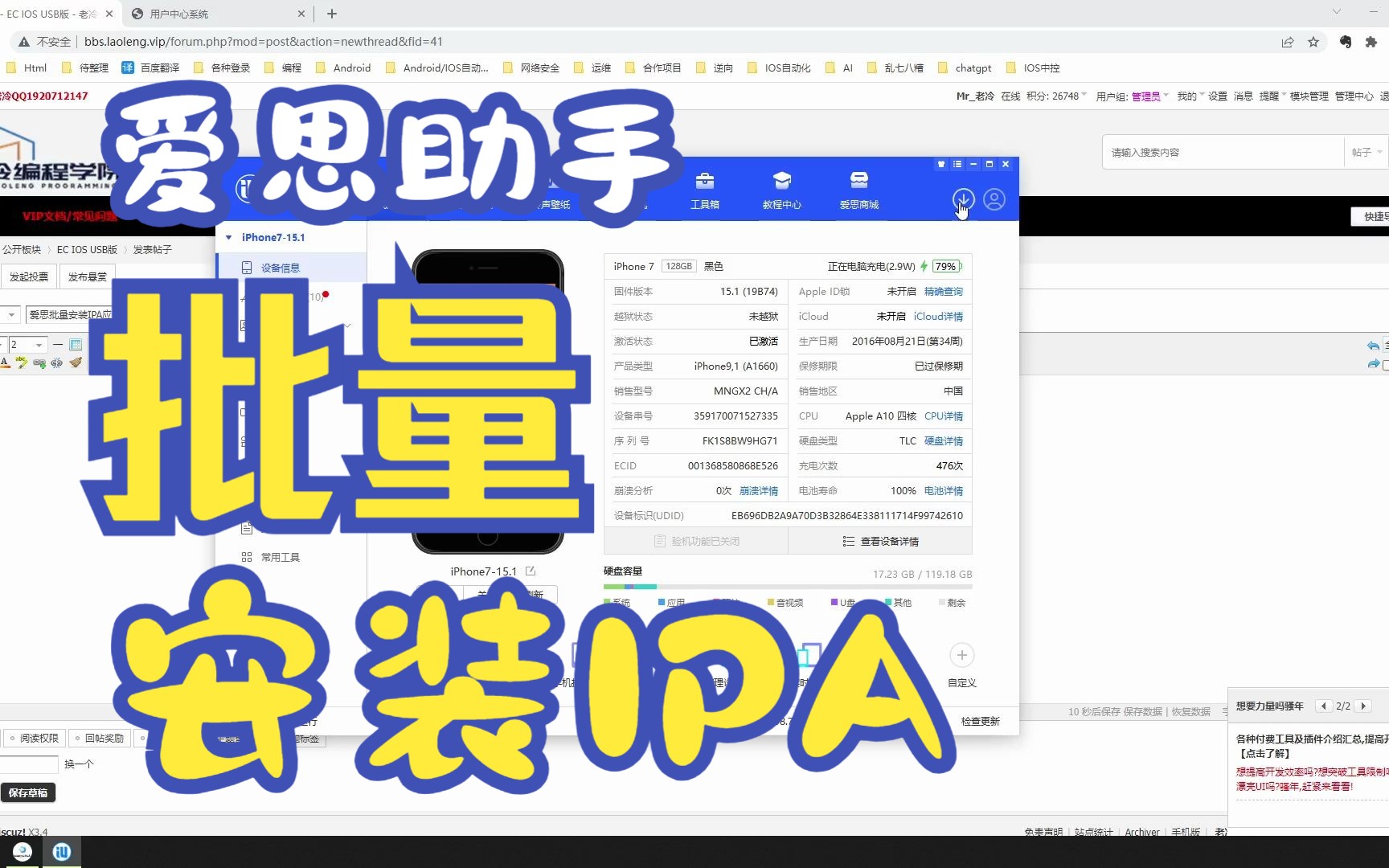
Task: Remove the link with the unlink icon
Action: pos(56,362)
